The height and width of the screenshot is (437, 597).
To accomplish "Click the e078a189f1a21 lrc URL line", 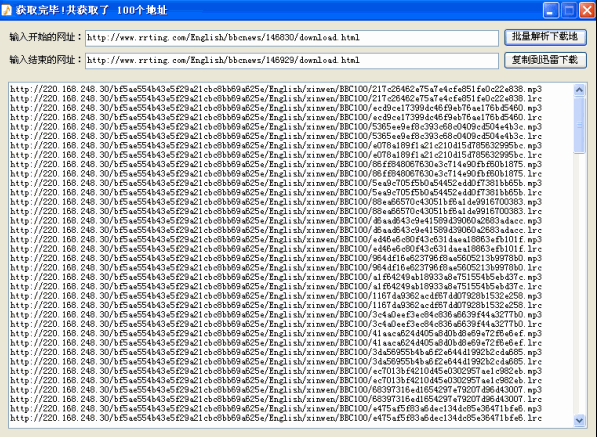I will pos(276,155).
